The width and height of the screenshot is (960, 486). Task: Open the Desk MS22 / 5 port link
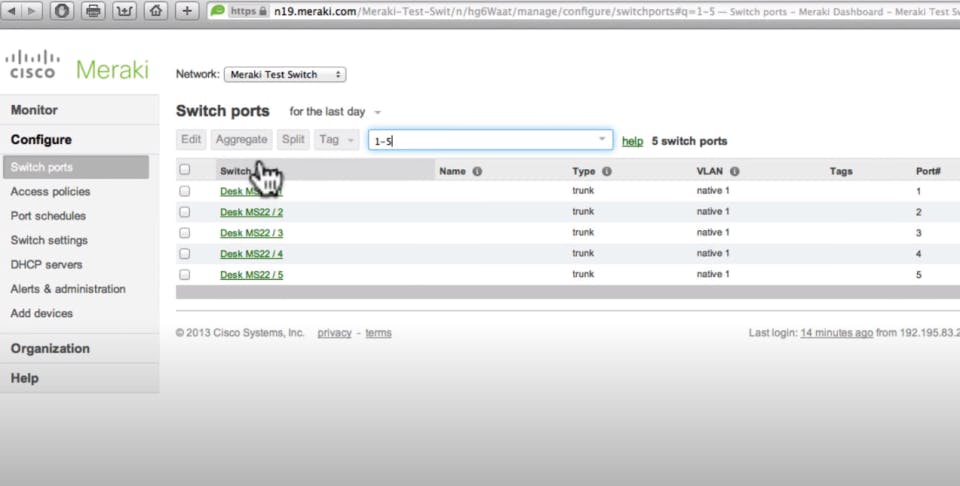coord(252,275)
